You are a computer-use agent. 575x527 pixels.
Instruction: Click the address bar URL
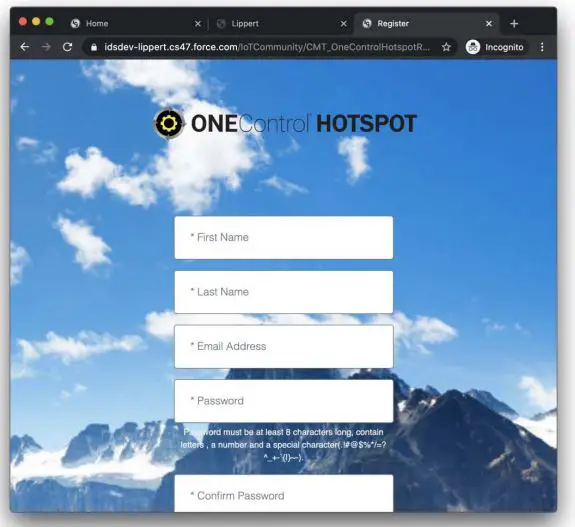(267, 47)
